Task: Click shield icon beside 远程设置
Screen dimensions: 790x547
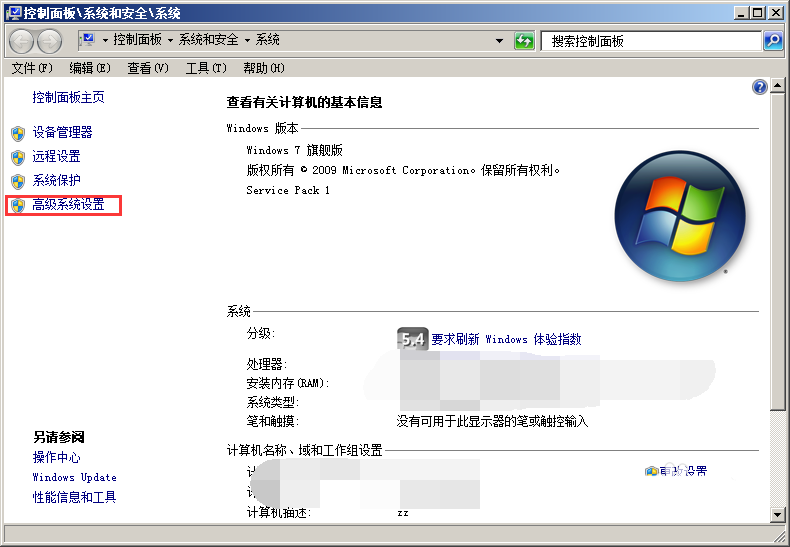Action: pos(18,158)
